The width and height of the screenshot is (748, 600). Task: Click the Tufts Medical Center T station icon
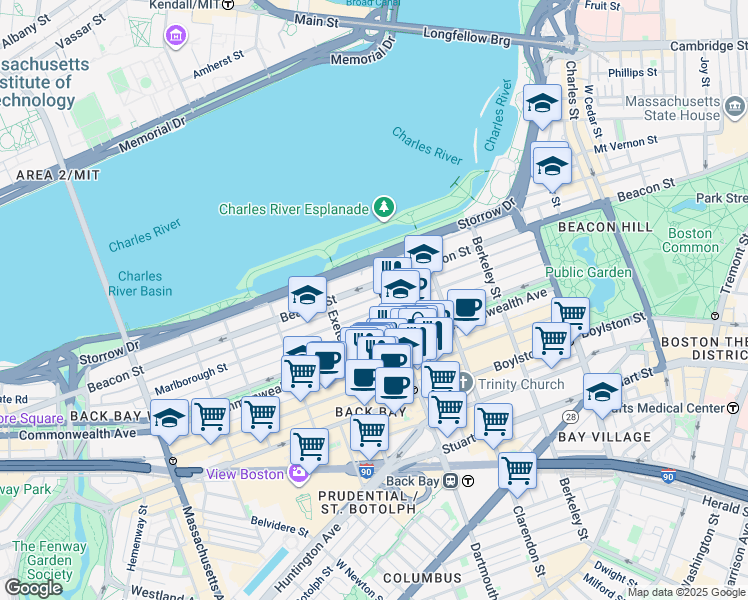[733, 408]
